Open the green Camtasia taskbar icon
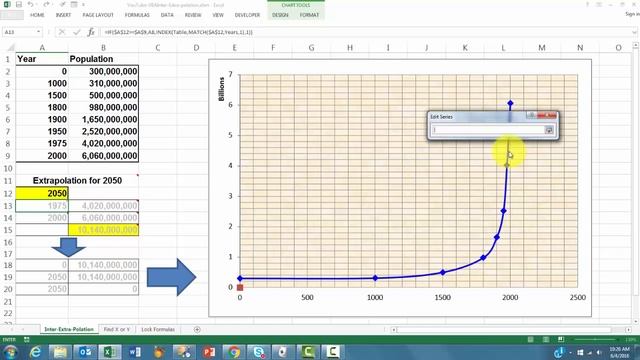This screenshot has width=640, height=360. tap(308, 351)
